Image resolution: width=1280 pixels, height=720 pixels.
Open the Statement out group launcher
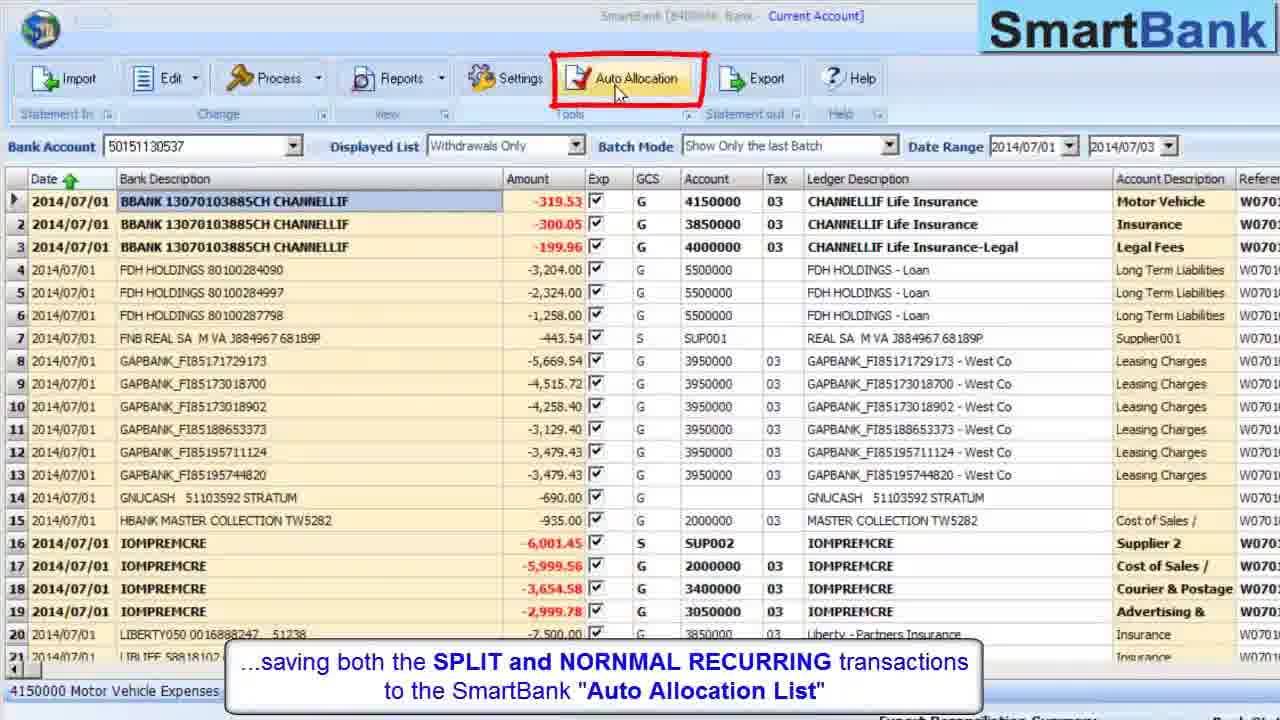(x=798, y=115)
